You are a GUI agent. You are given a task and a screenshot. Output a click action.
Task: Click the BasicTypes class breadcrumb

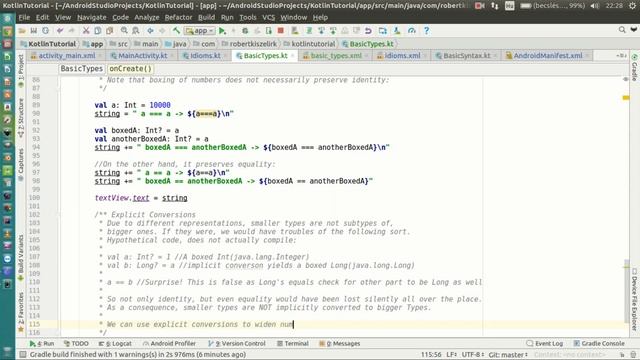point(82,69)
